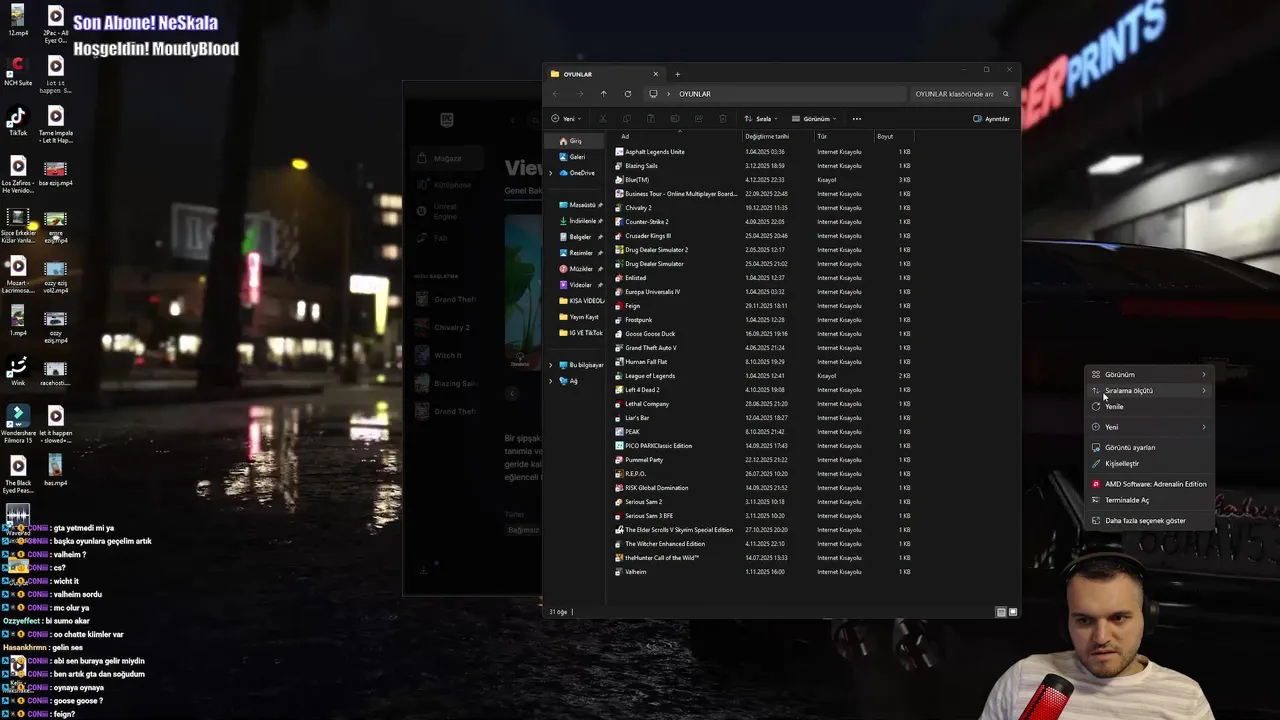Image resolution: width=1280 pixels, height=720 pixels.
Task: Click Yenile in the desktop context menu
Action: (x=1149, y=407)
